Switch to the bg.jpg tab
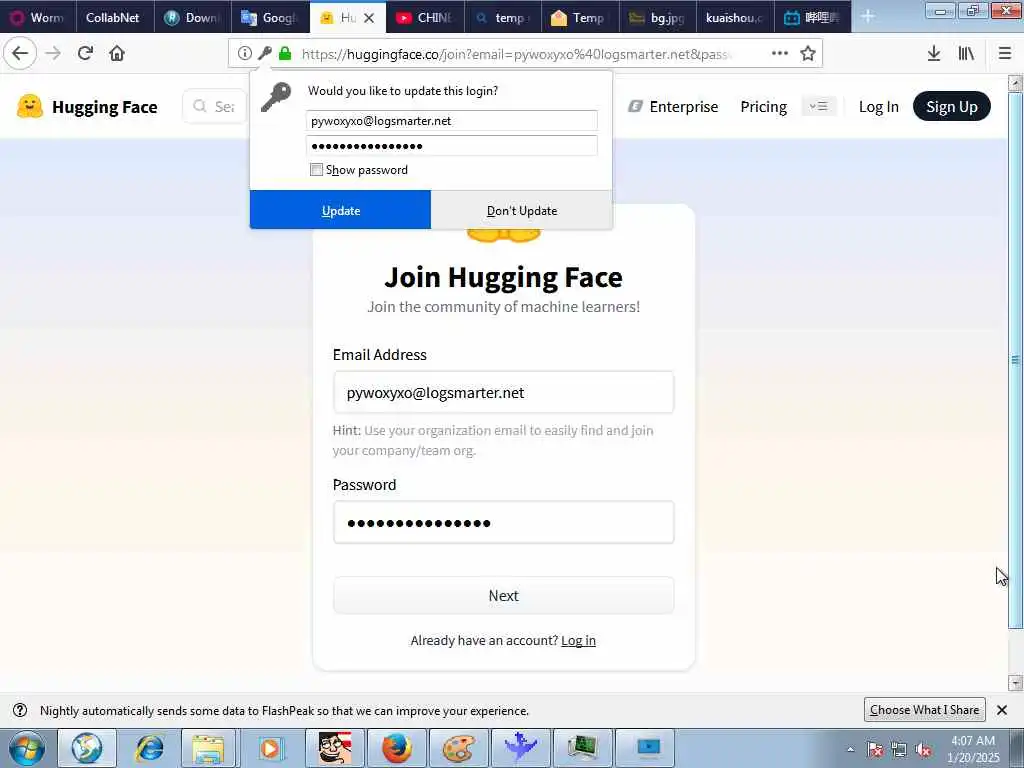 (658, 18)
